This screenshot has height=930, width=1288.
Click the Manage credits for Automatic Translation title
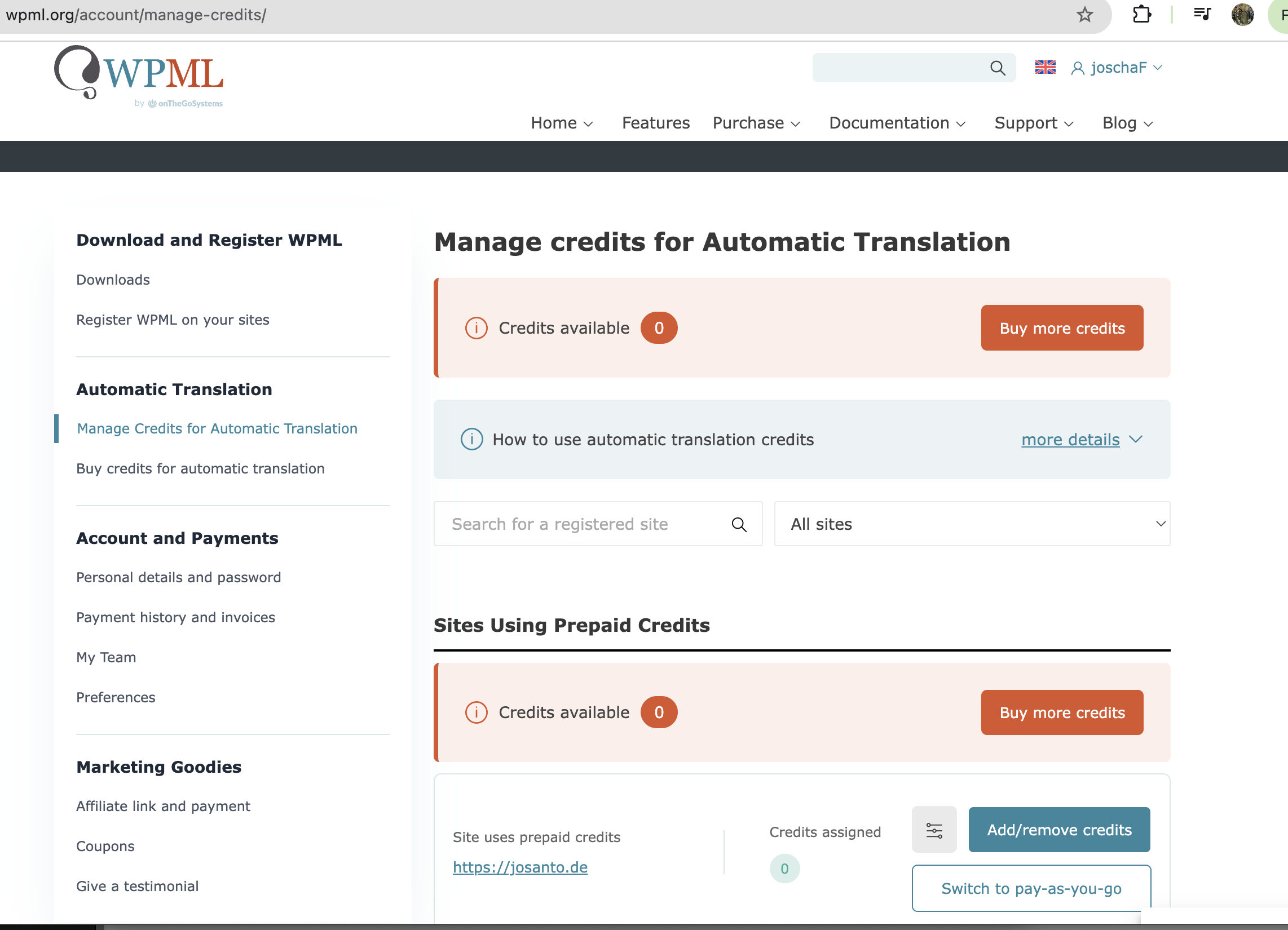coord(722,242)
